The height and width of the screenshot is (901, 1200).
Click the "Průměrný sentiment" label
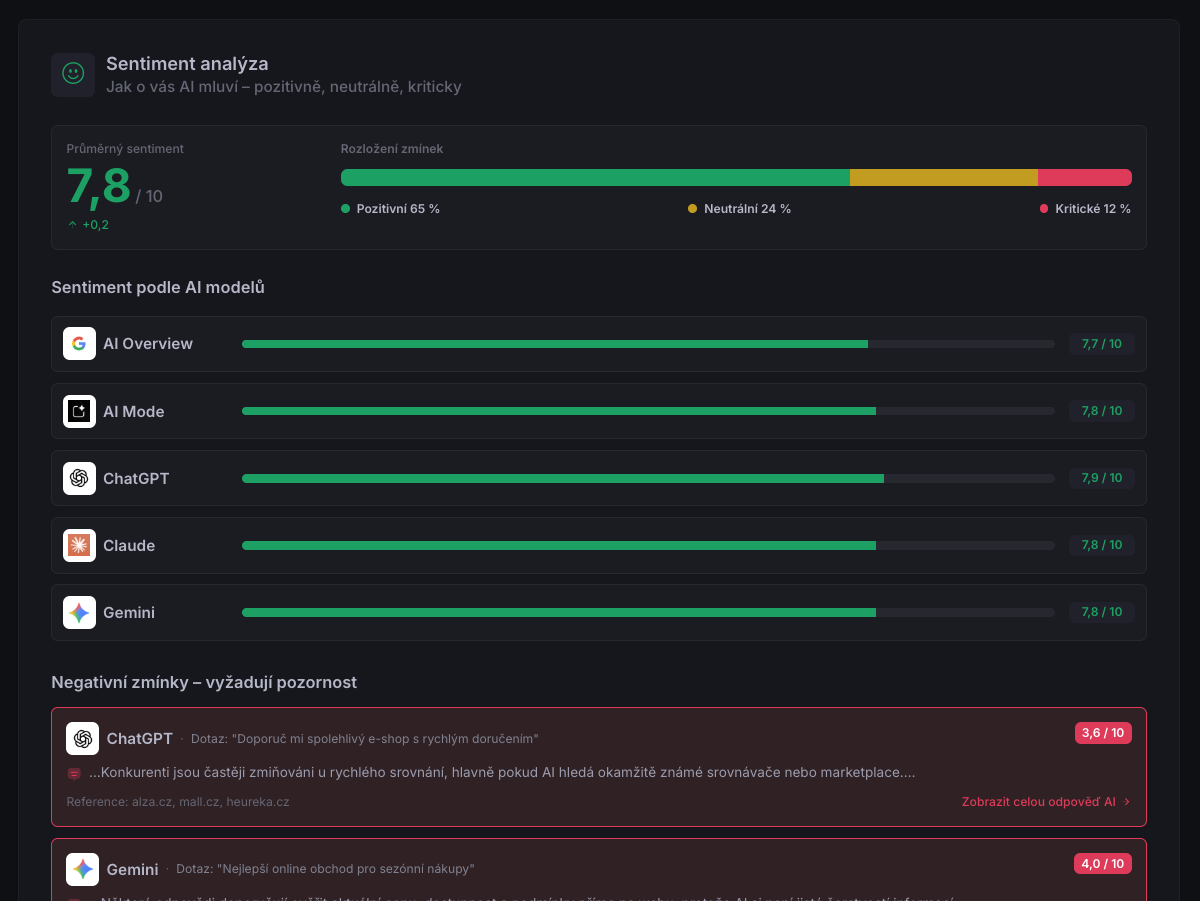click(125, 149)
